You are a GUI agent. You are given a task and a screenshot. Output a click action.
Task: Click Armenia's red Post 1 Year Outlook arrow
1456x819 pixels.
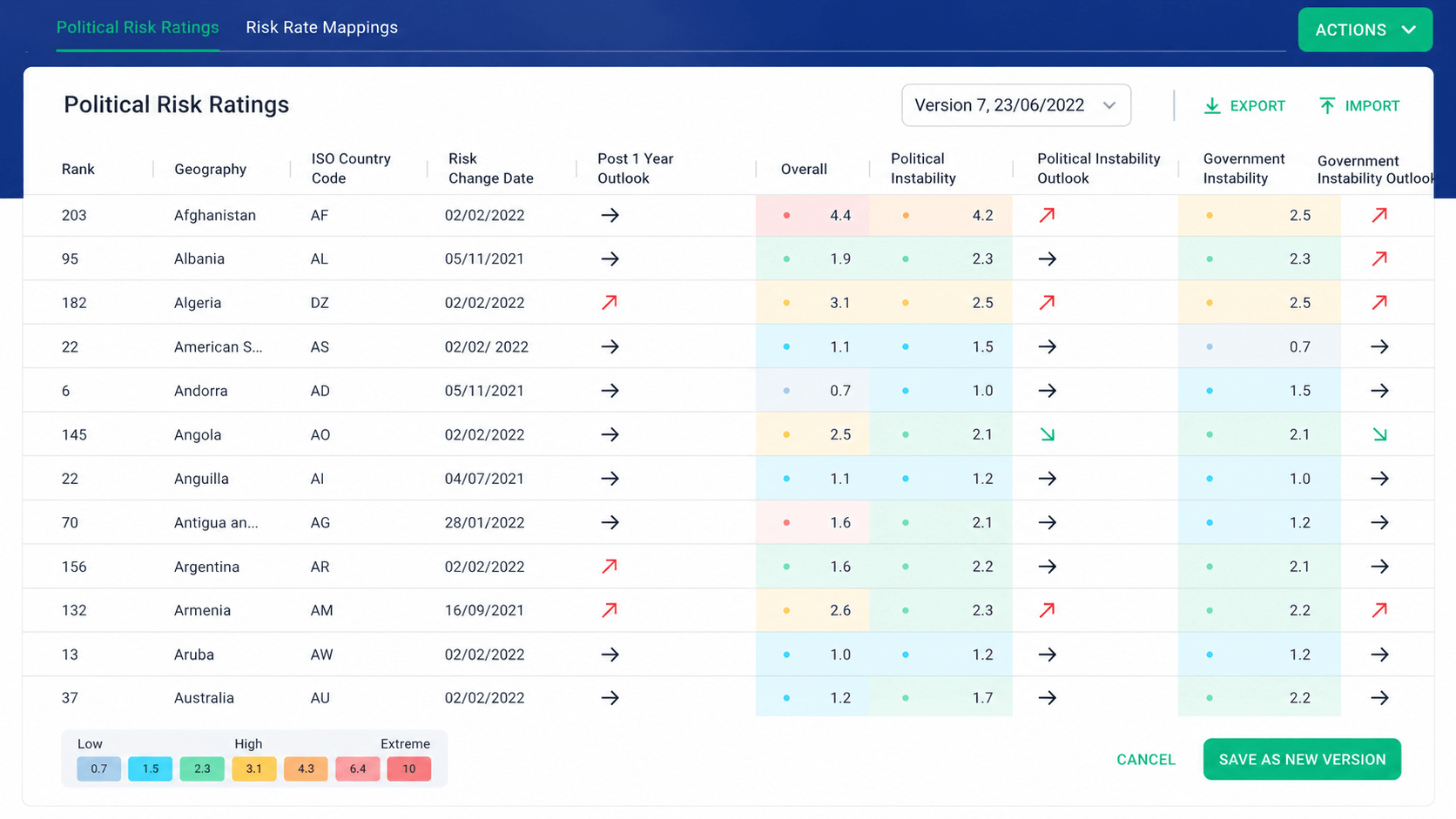(x=610, y=610)
